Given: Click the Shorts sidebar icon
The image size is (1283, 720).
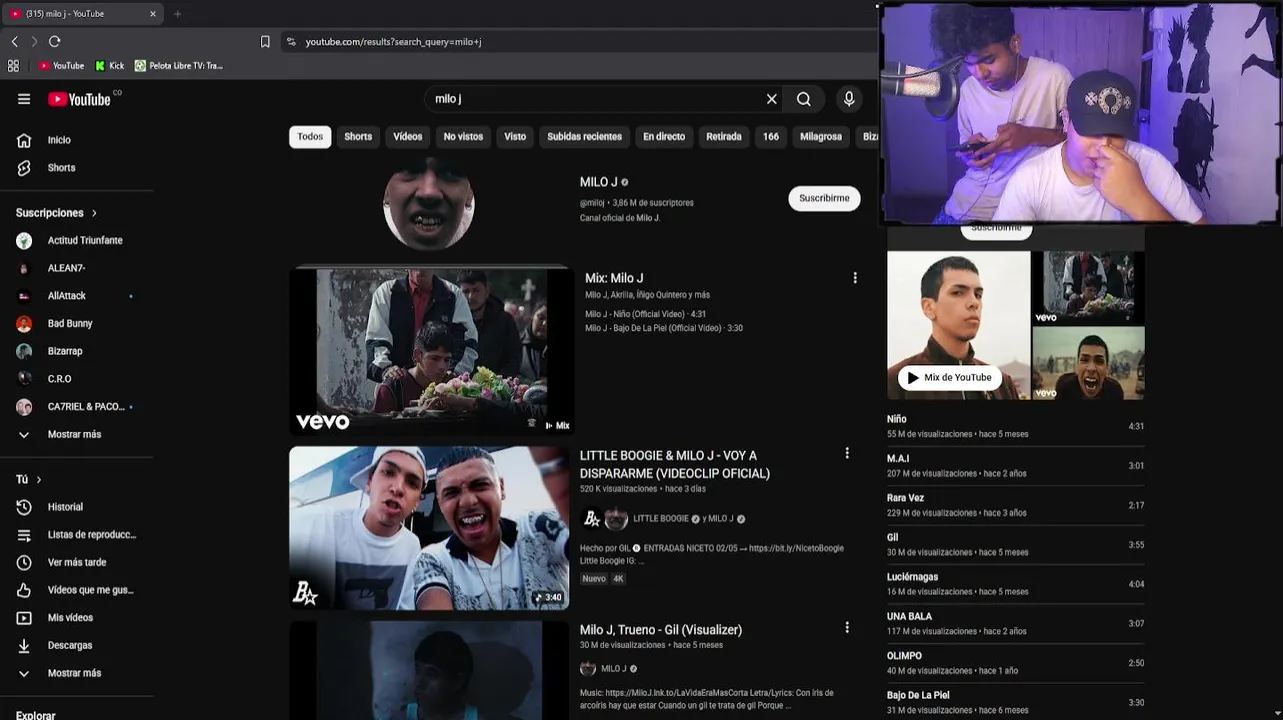Looking at the screenshot, I should click(x=24, y=168).
